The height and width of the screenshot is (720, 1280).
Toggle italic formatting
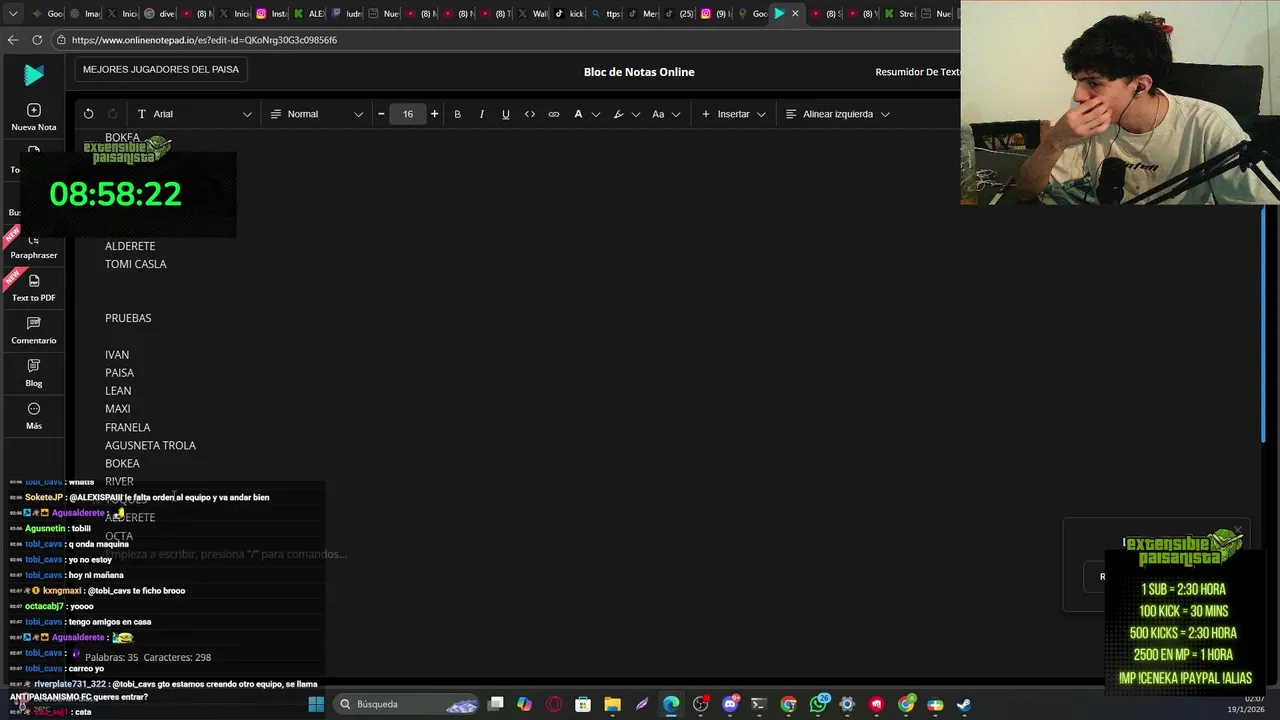click(x=482, y=114)
